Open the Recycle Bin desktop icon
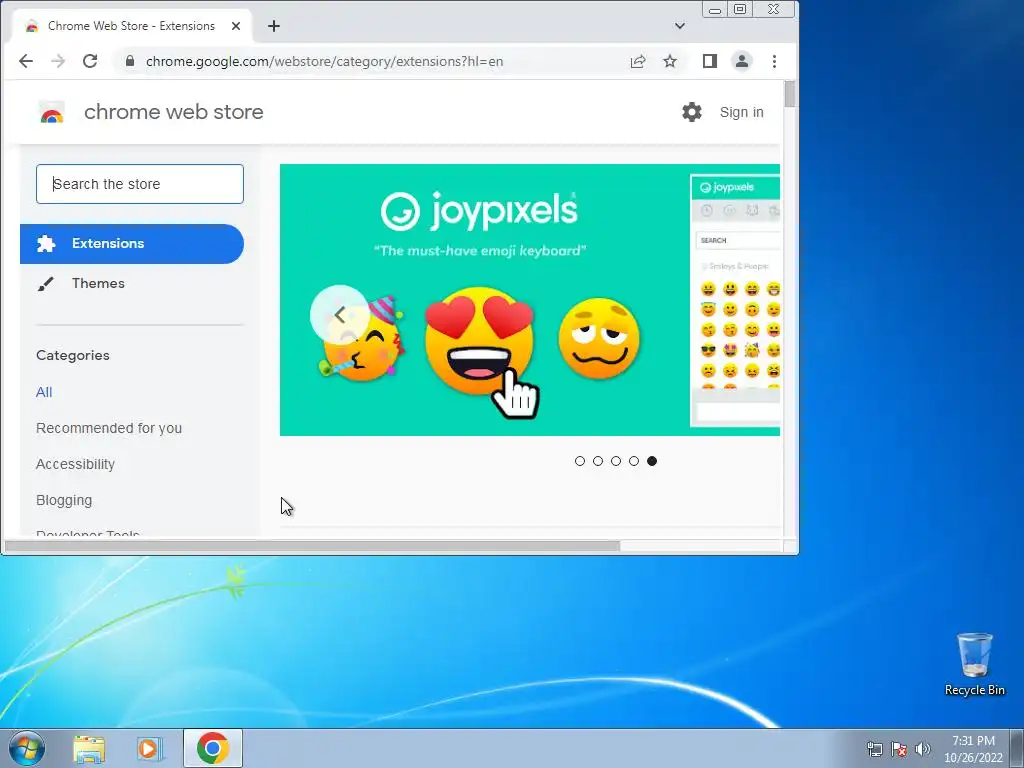Viewport: 1024px width, 768px height. 974,664
